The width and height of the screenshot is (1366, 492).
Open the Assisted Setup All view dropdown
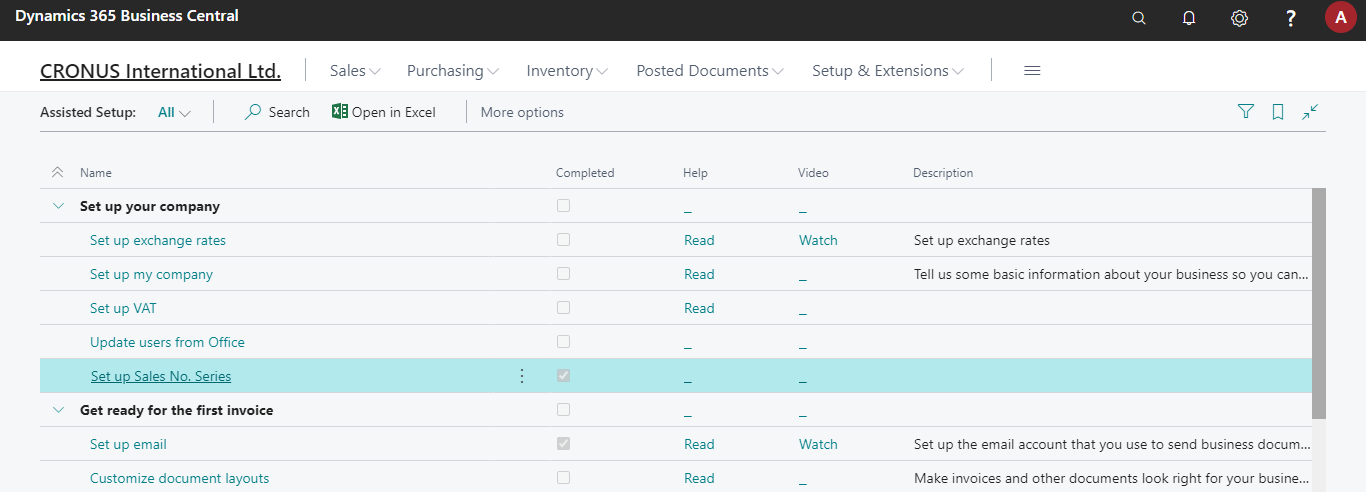point(174,112)
